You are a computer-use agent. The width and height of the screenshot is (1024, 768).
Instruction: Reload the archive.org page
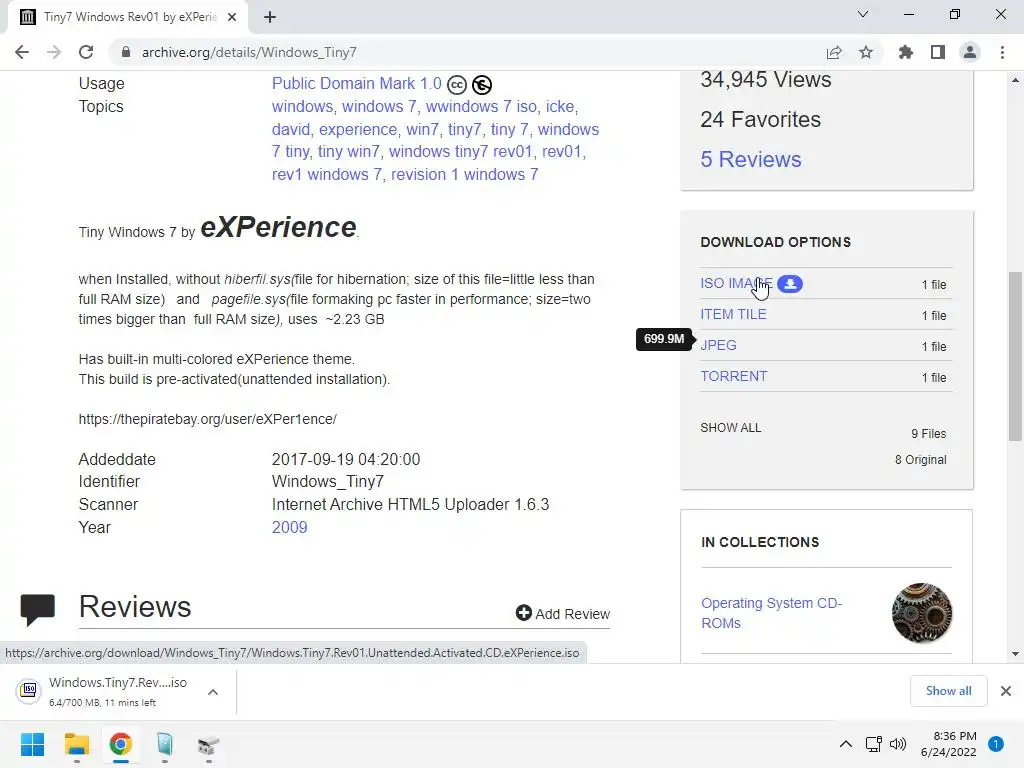click(x=86, y=52)
